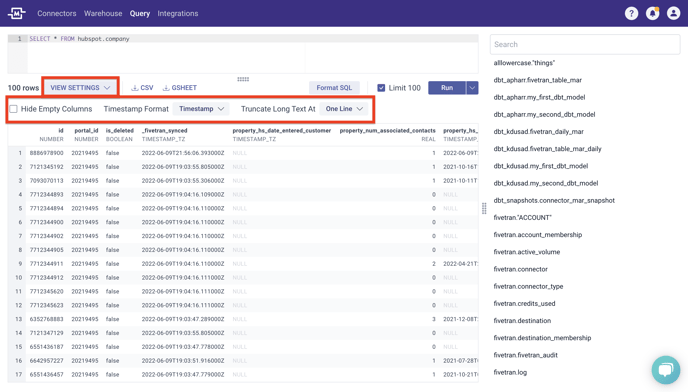Open the chat support bubble
This screenshot has height=392, width=688.
click(666, 370)
